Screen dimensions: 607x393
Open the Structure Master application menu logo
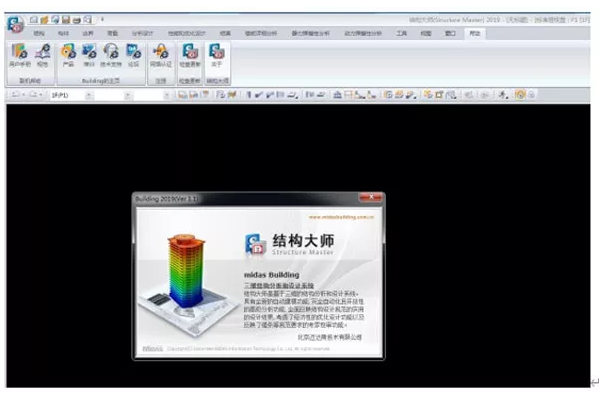(x=15, y=24)
